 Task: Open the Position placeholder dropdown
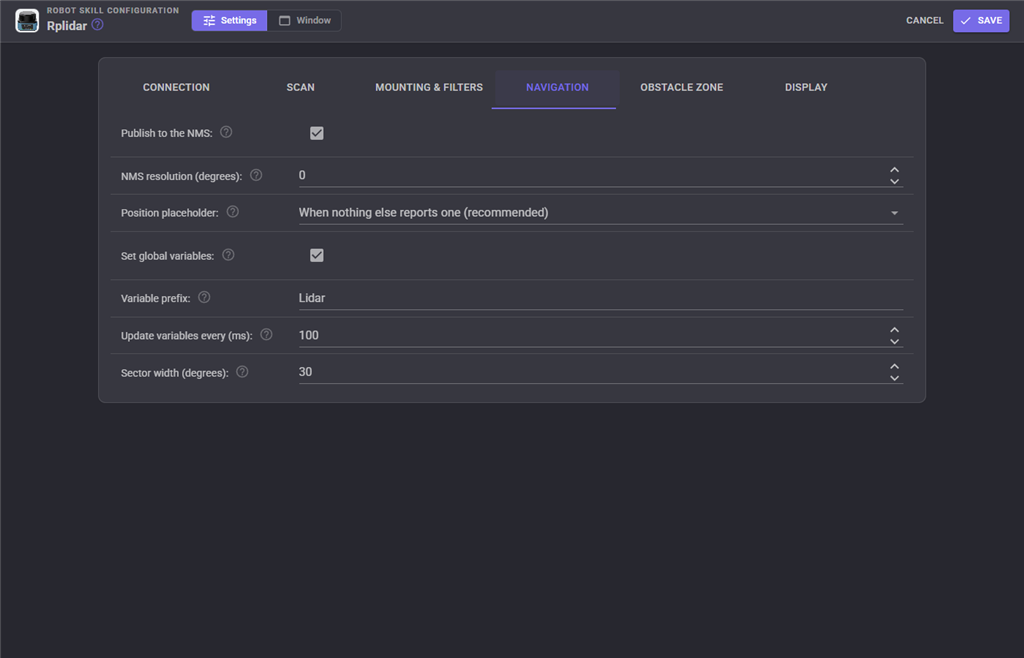(601, 213)
